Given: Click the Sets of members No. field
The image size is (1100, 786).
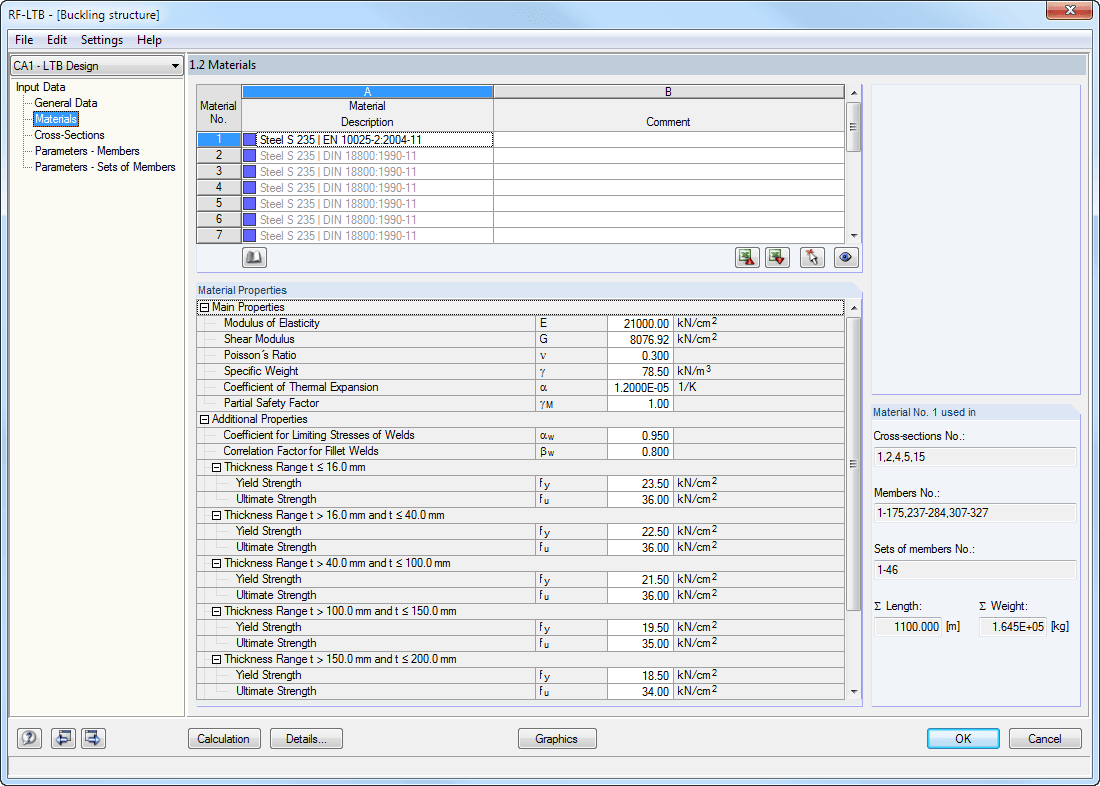Looking at the screenshot, I should tap(974, 570).
